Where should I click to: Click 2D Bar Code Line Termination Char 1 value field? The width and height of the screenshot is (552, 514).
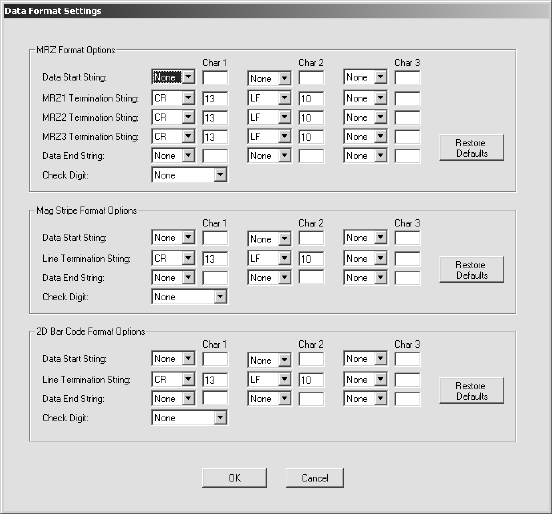(215, 380)
